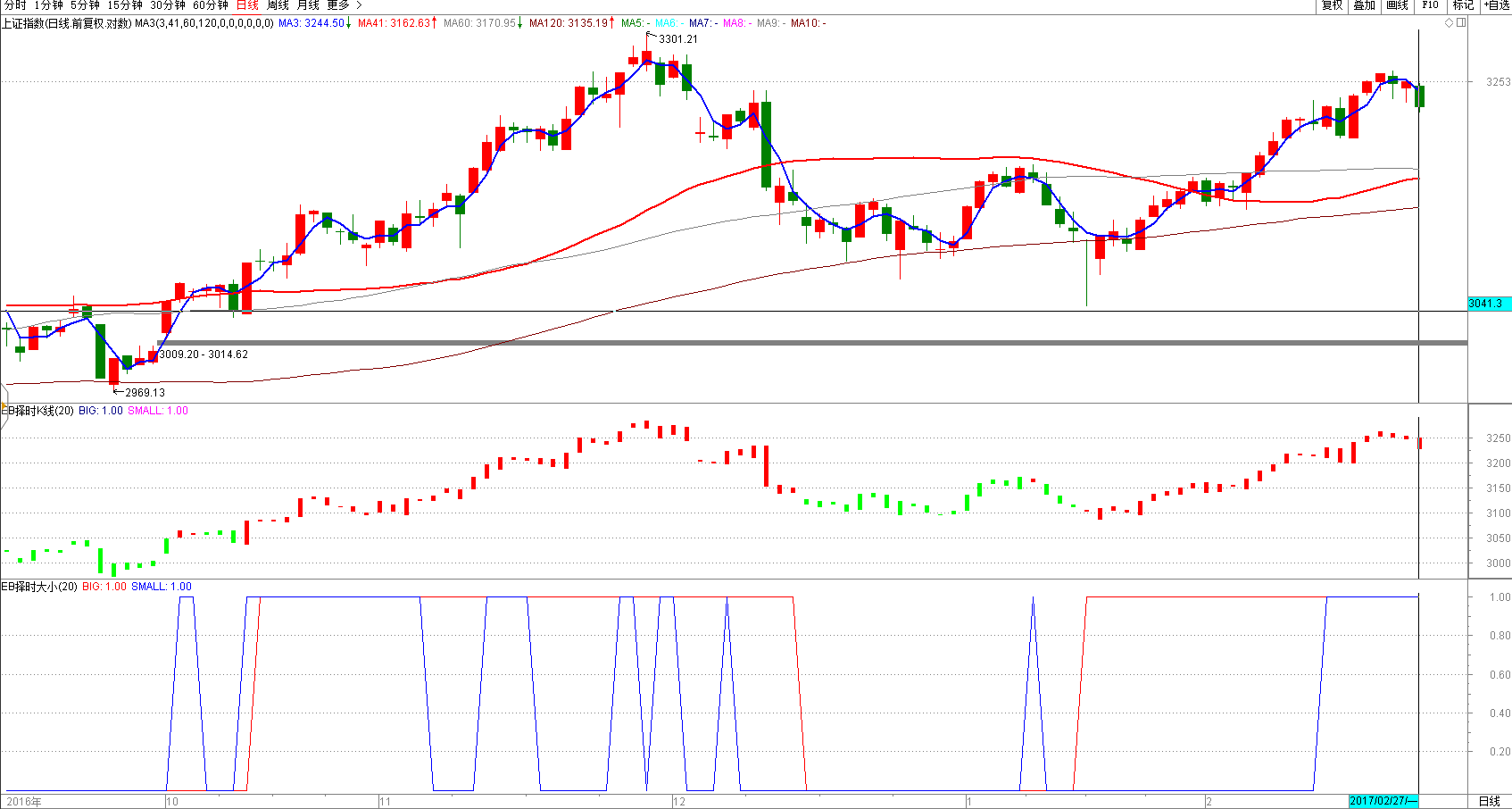Click the MA60: 3170.95 value
This screenshot has width=1512, height=809.
tap(479, 23)
